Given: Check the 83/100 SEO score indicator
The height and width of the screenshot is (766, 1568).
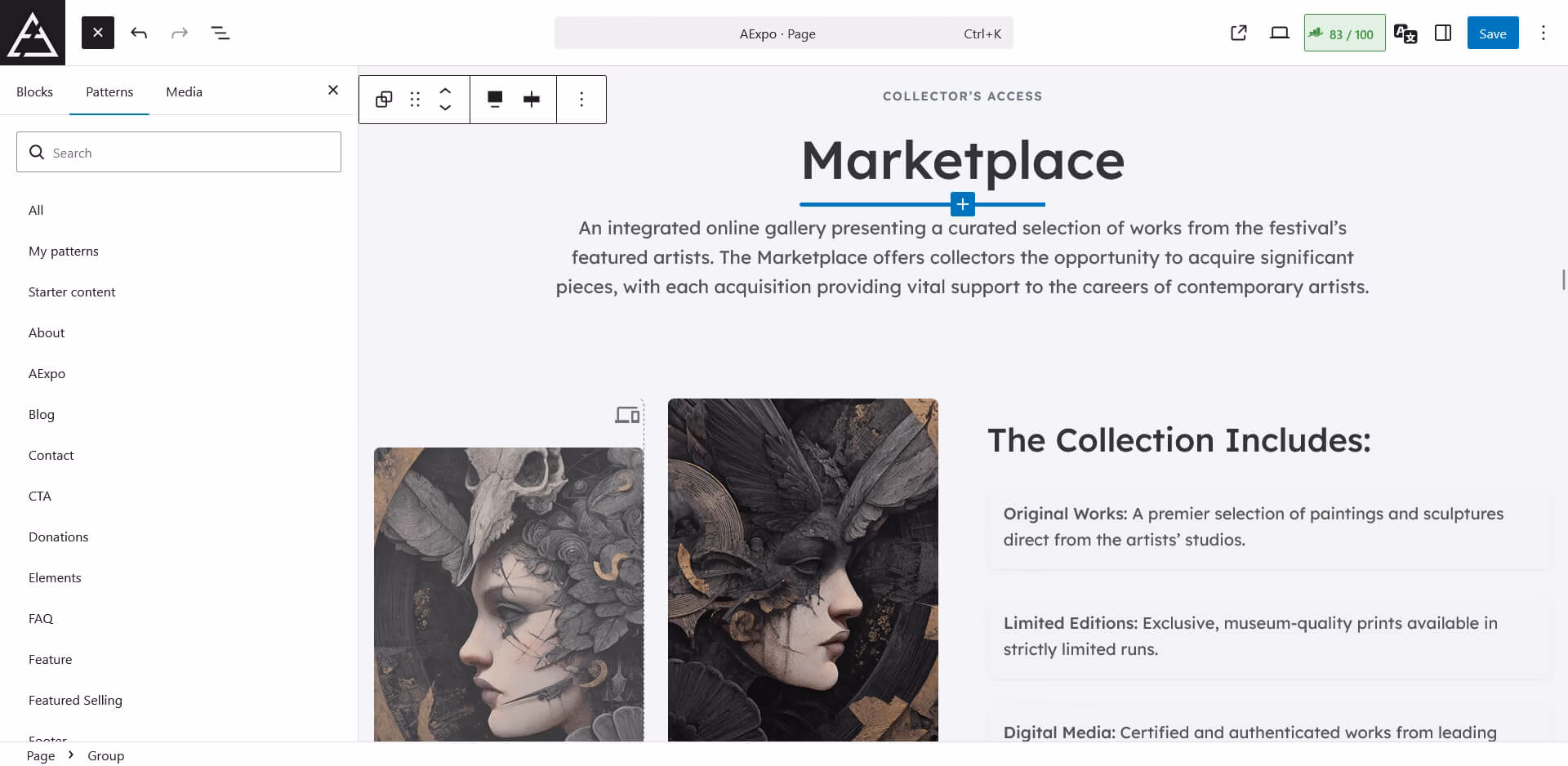Looking at the screenshot, I should pos(1344,33).
